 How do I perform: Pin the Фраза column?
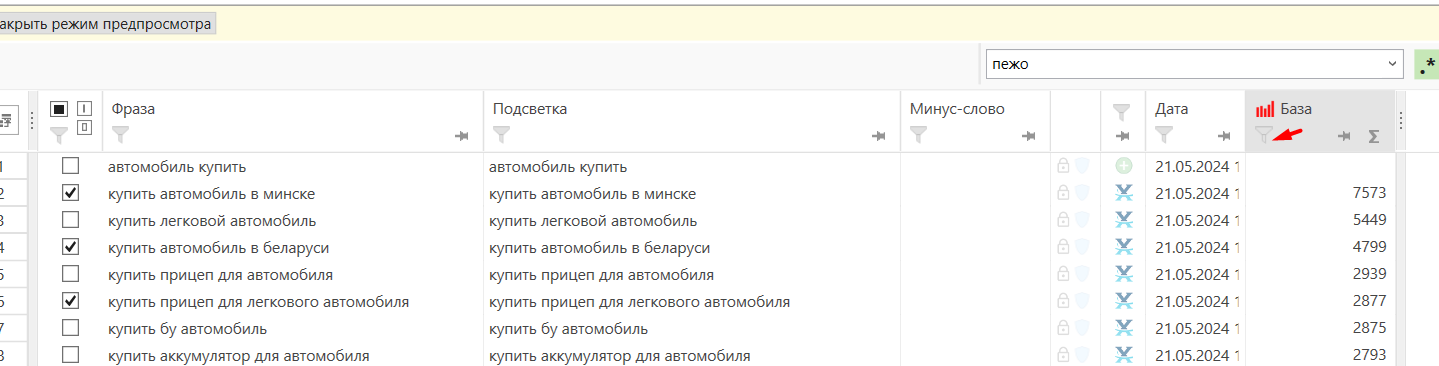click(462, 136)
